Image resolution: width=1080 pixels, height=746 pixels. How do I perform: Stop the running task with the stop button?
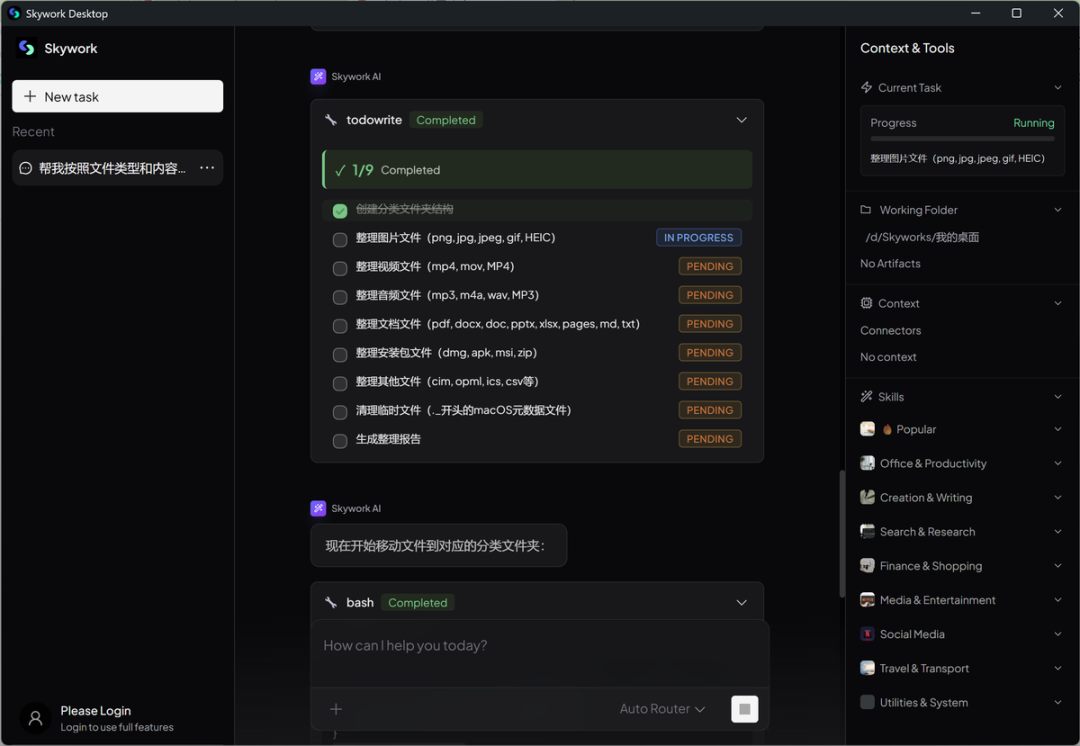pos(745,709)
